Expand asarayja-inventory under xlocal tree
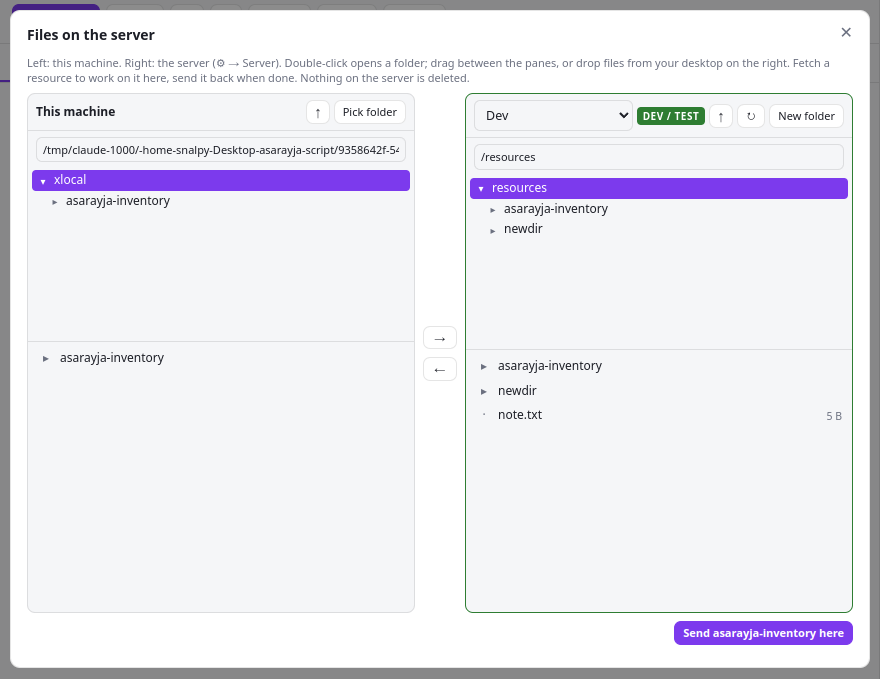880x679 pixels. [54, 202]
